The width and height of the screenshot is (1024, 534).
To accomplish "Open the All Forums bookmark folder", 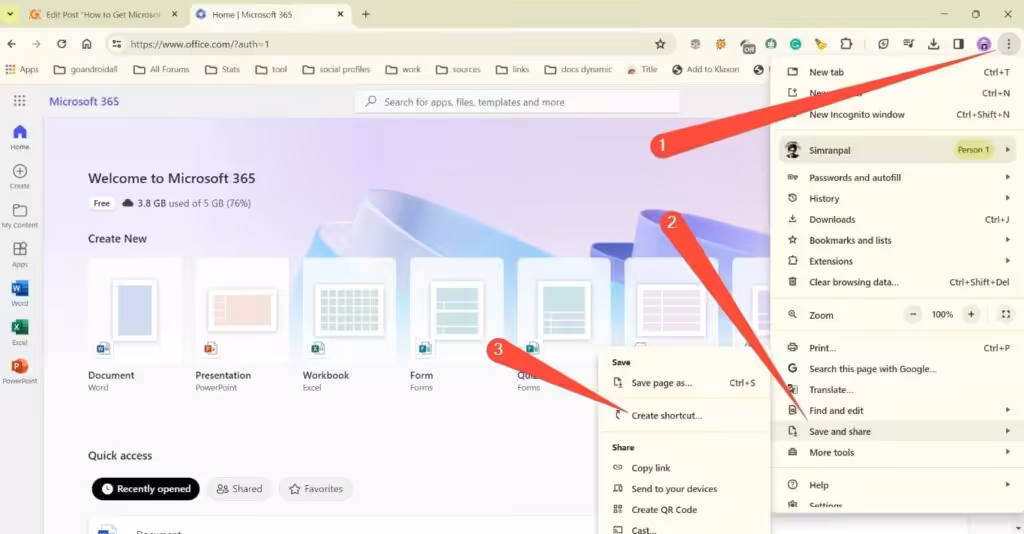I will pos(161,69).
